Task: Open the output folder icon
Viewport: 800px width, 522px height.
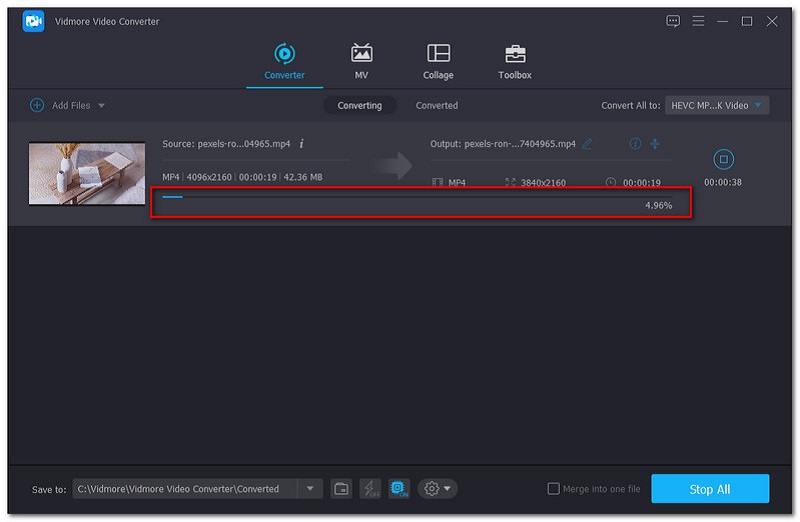Action: tap(341, 489)
